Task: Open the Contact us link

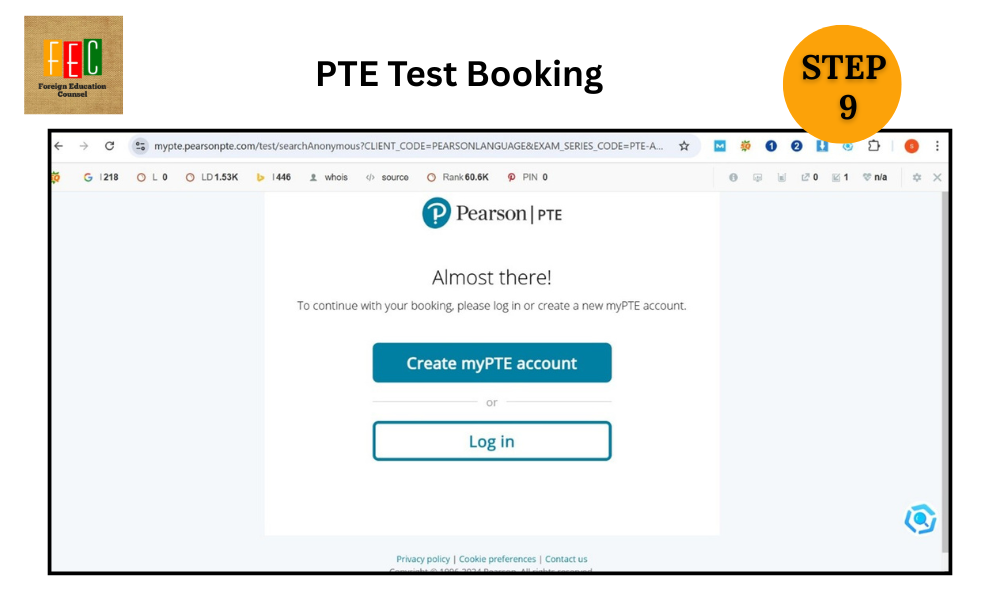Action: tap(566, 559)
